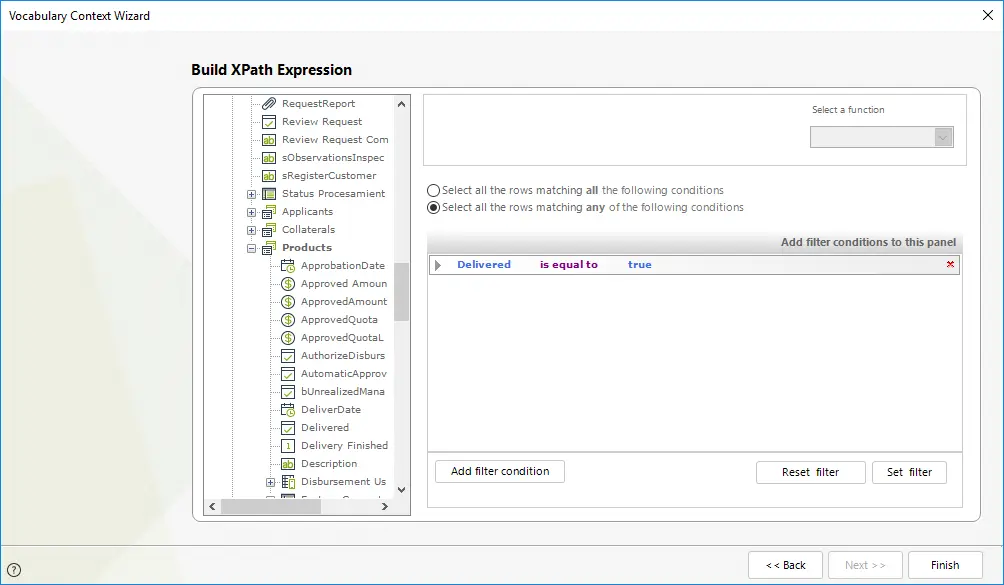Click the Add filter condition button

(x=499, y=471)
